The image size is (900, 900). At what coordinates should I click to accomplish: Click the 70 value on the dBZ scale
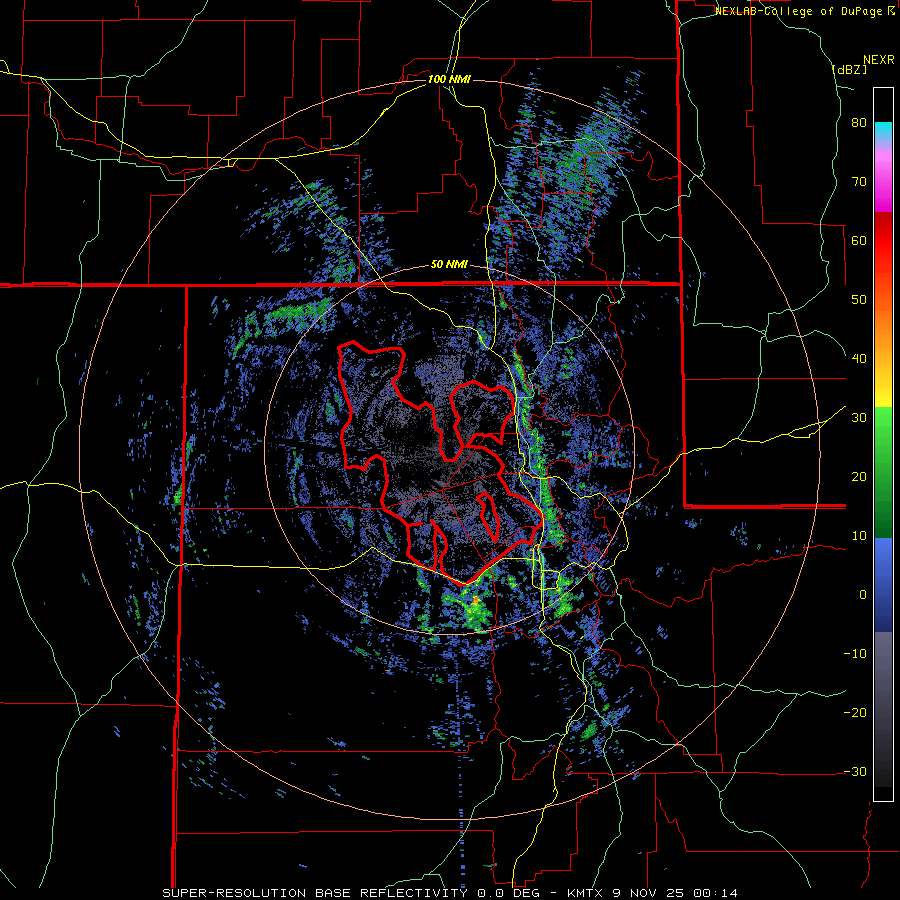(x=859, y=181)
